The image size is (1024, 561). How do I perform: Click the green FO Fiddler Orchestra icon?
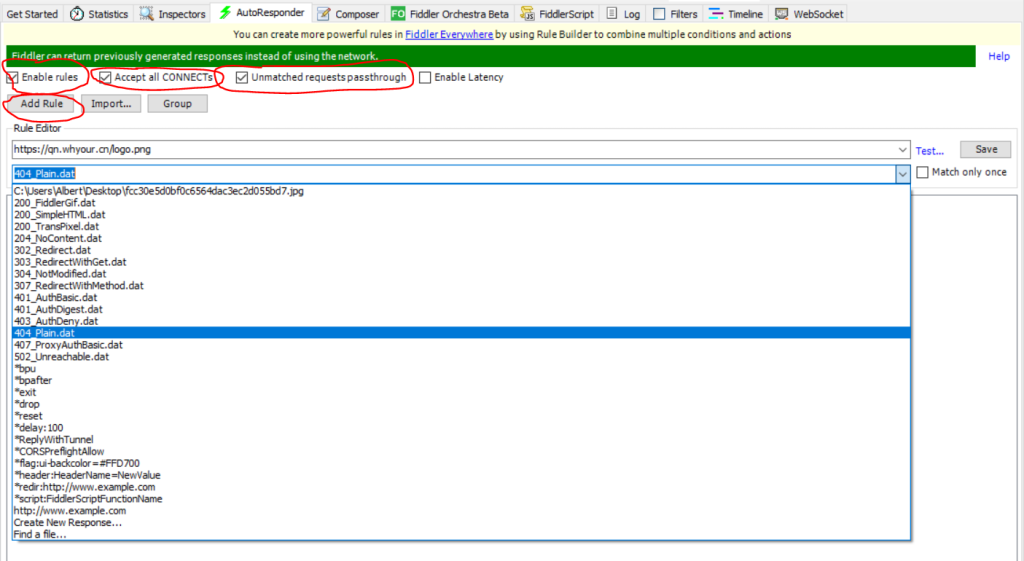pyautogui.click(x=398, y=14)
